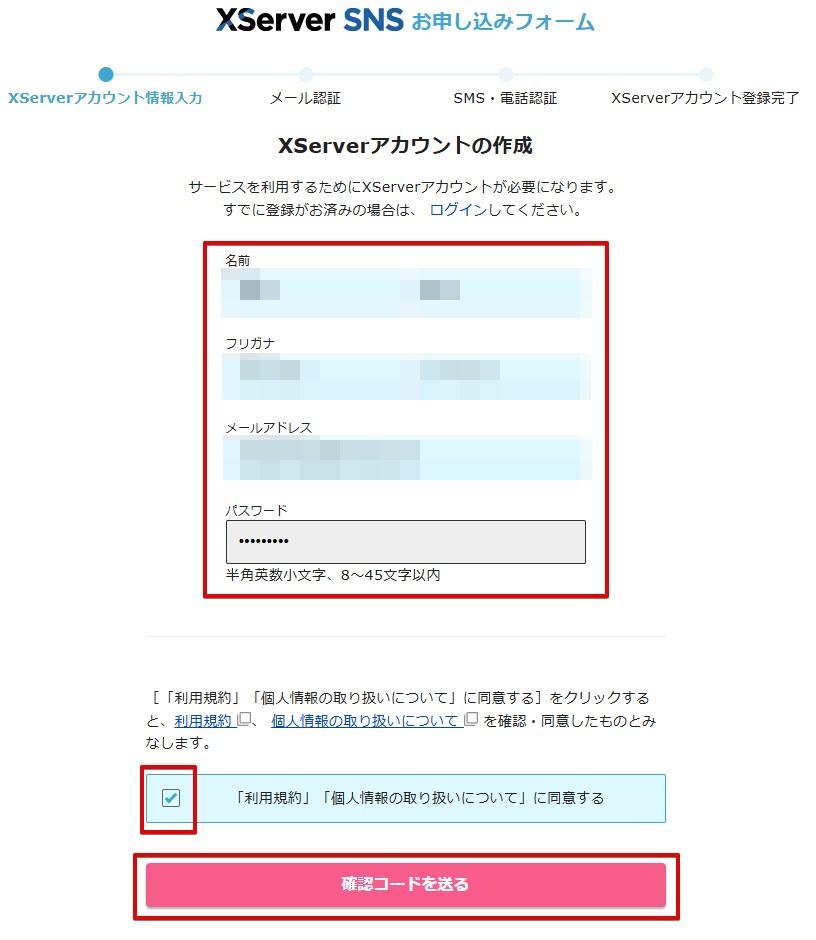The width and height of the screenshot is (816, 940).
Task: Click the 半角英数小文字、8〜45文字以内 hint text
Action: pyautogui.click(x=333, y=575)
